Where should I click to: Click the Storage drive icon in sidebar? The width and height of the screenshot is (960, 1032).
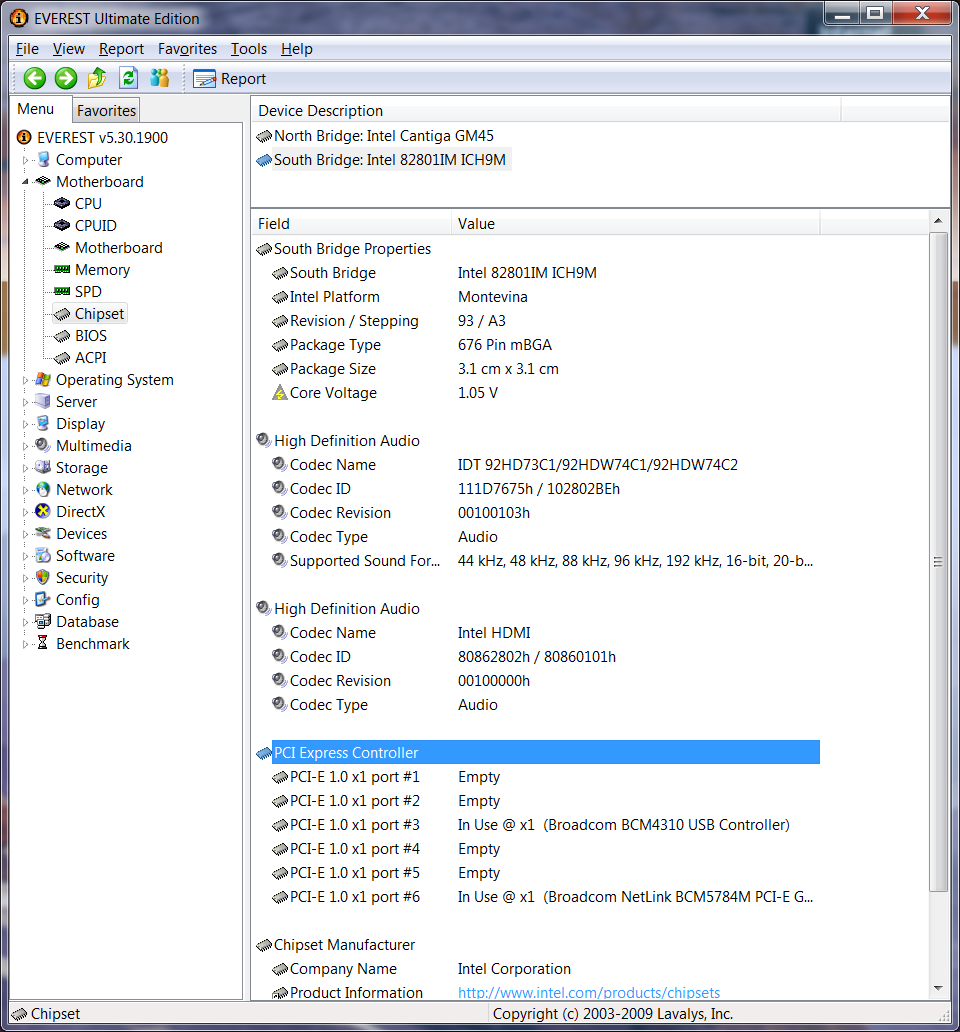tap(43, 467)
